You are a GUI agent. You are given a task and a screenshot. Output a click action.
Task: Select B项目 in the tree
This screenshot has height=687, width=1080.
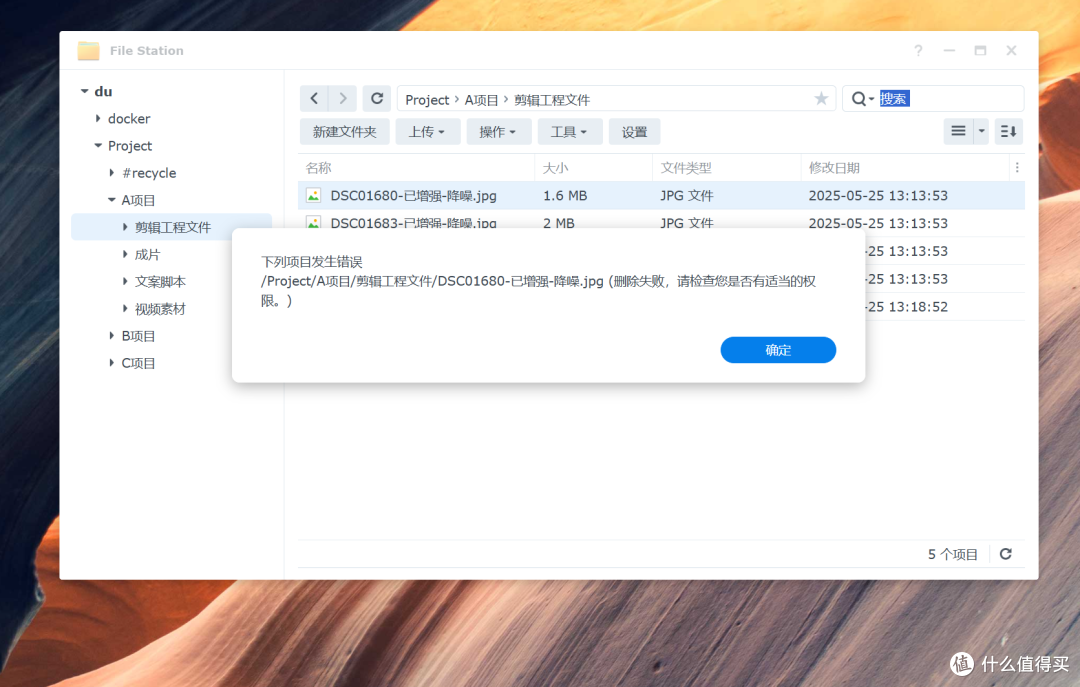pyautogui.click(x=138, y=336)
